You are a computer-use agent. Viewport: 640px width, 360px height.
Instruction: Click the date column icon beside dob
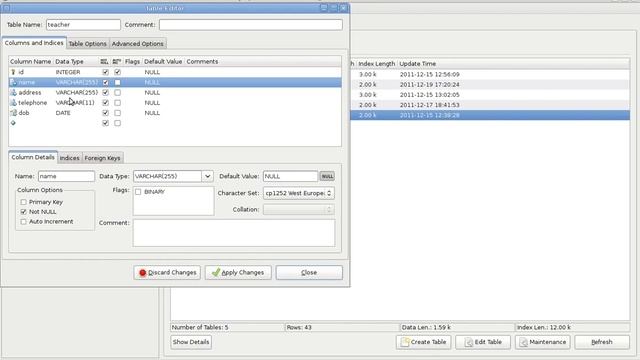click(13, 113)
